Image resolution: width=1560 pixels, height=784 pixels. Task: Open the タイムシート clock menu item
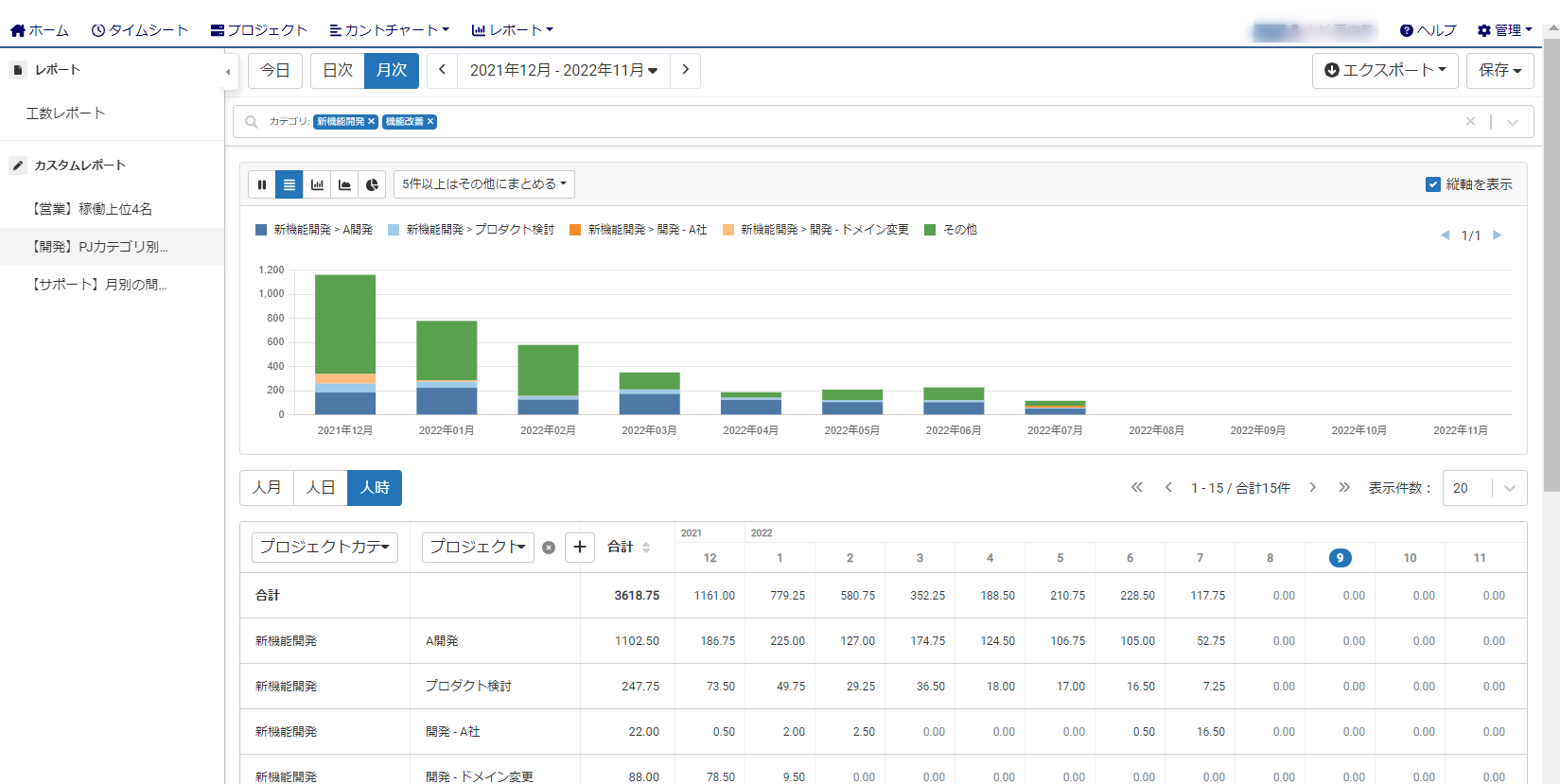(140, 30)
